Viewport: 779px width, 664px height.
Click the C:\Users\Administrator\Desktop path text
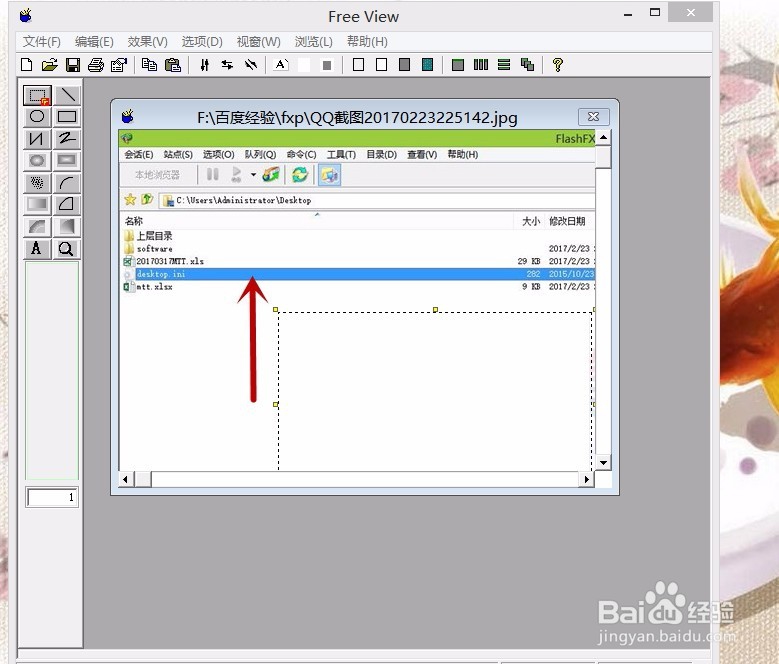(x=243, y=201)
